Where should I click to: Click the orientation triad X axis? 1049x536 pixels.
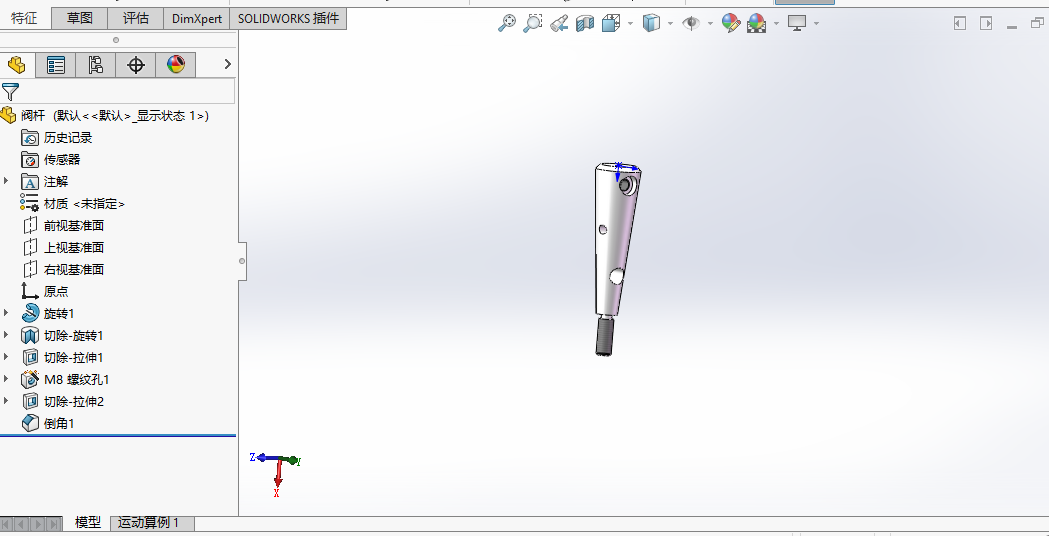point(278,476)
